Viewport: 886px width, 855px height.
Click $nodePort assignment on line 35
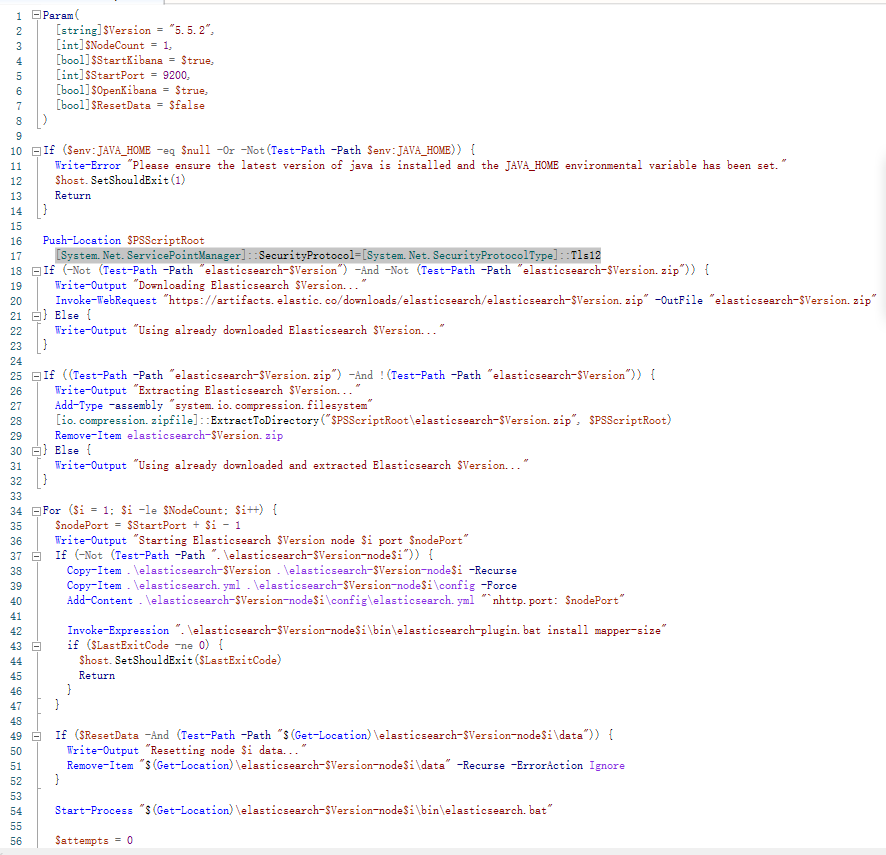point(148,525)
